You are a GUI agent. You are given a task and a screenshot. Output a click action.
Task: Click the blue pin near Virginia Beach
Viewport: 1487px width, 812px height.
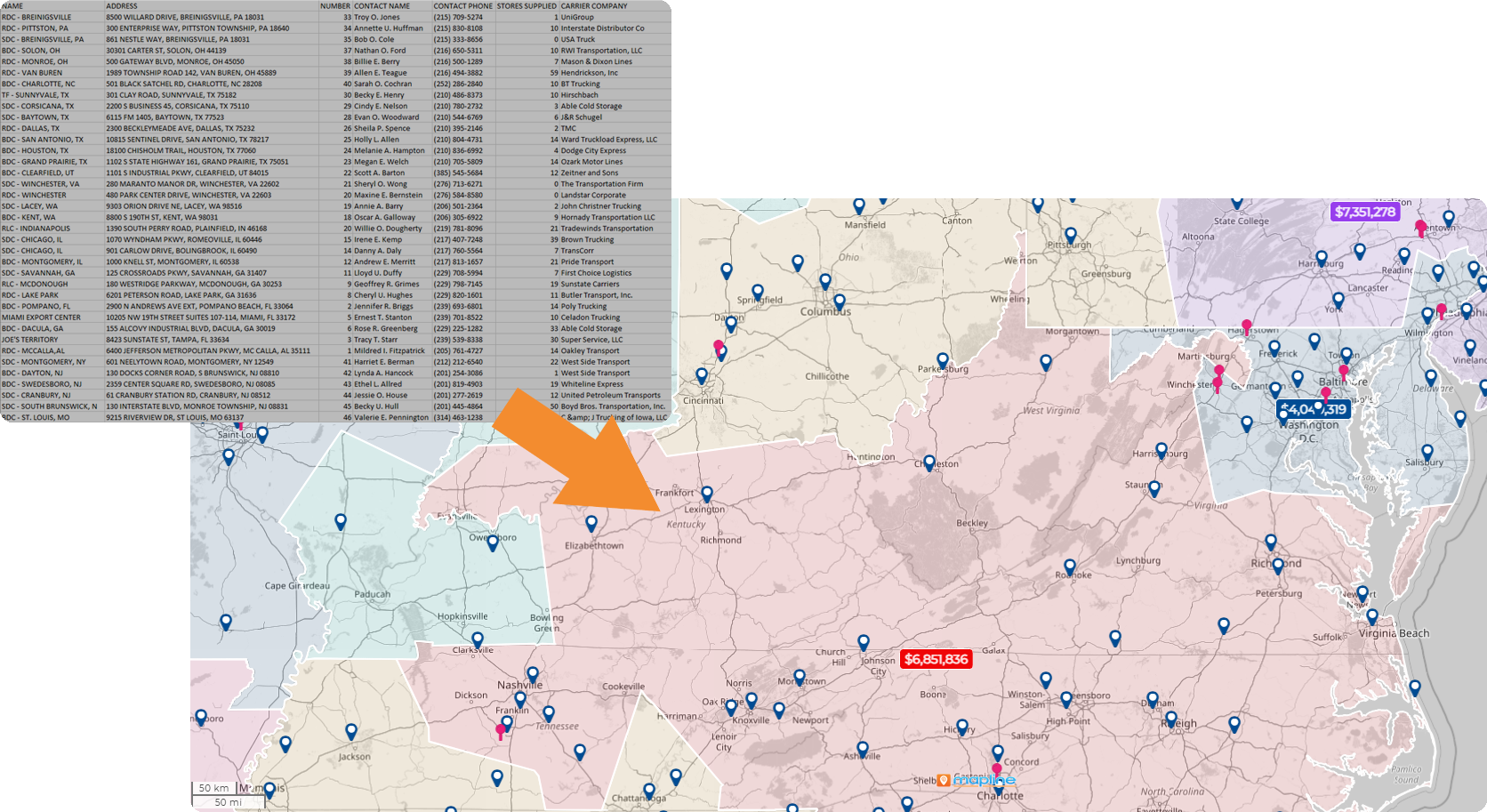pyautogui.click(x=1373, y=615)
